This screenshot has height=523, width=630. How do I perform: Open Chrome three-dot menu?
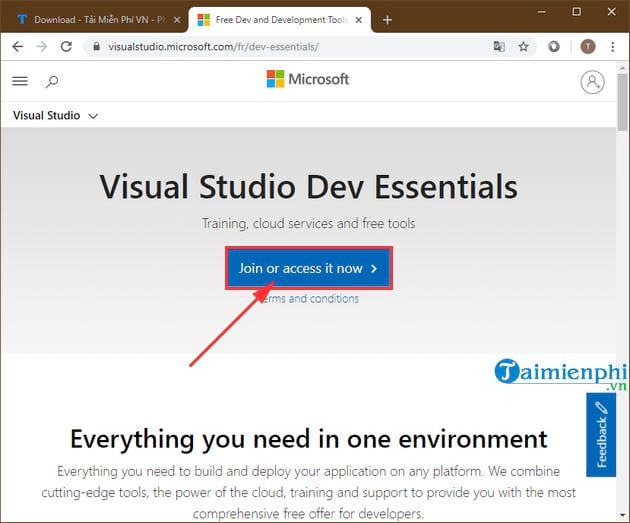click(613, 47)
